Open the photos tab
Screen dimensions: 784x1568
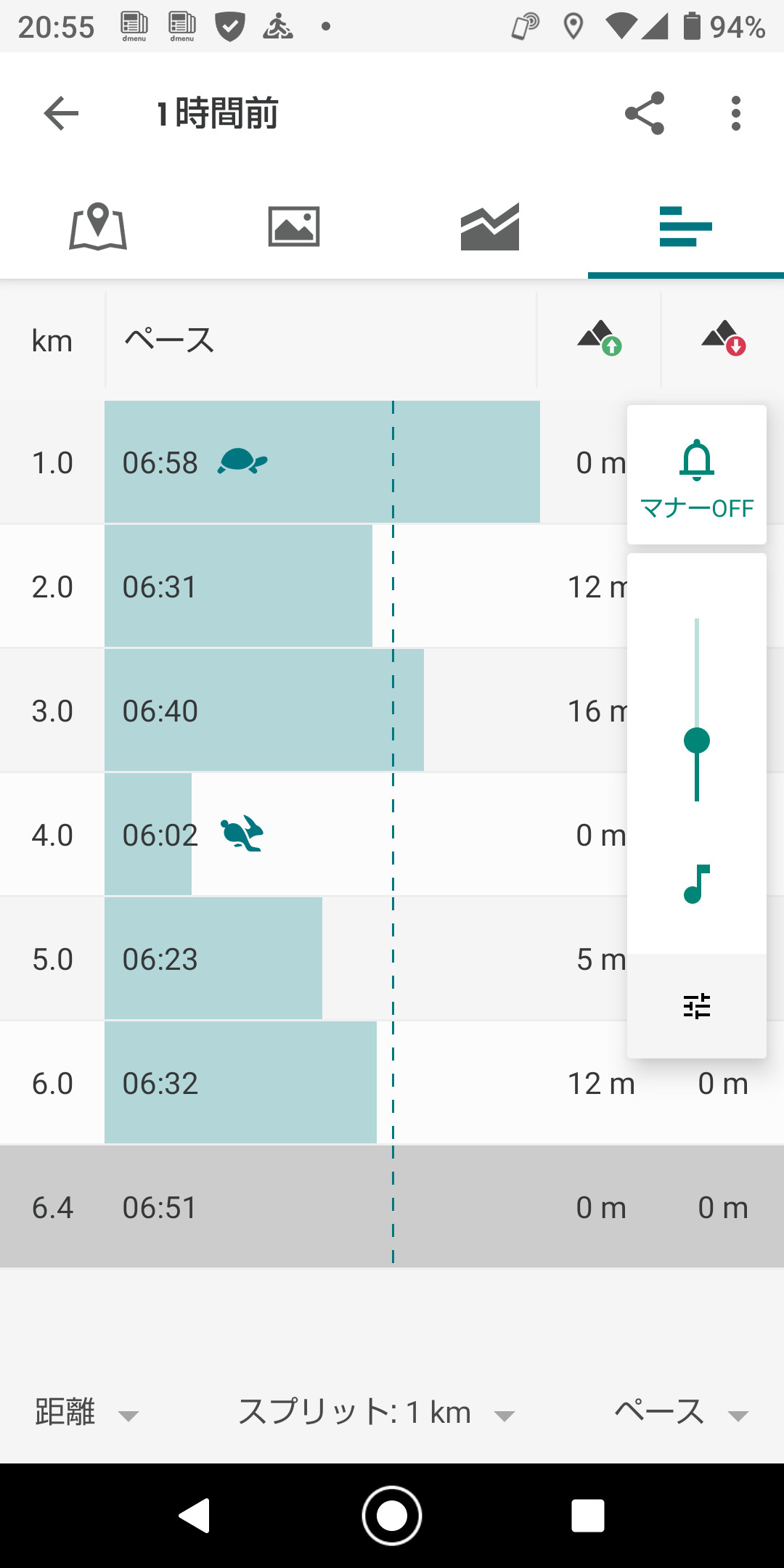[x=294, y=226]
